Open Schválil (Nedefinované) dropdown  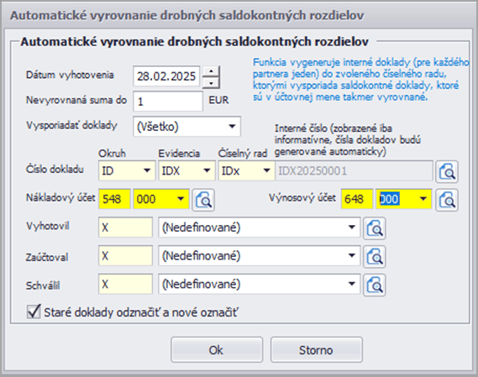click(x=259, y=284)
